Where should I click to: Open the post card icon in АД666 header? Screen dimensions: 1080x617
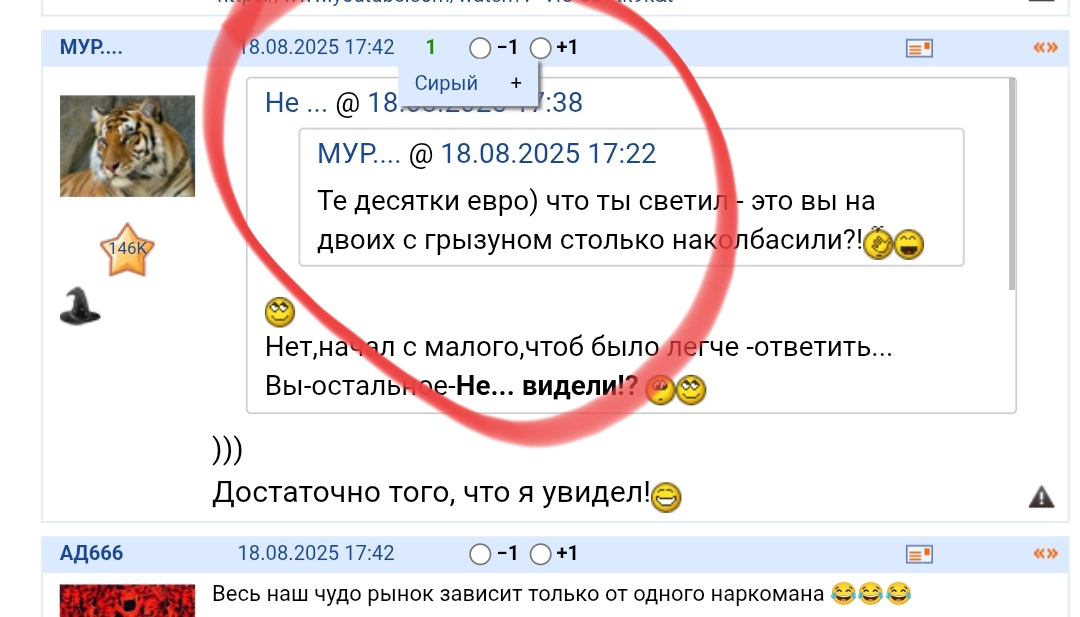pos(919,554)
